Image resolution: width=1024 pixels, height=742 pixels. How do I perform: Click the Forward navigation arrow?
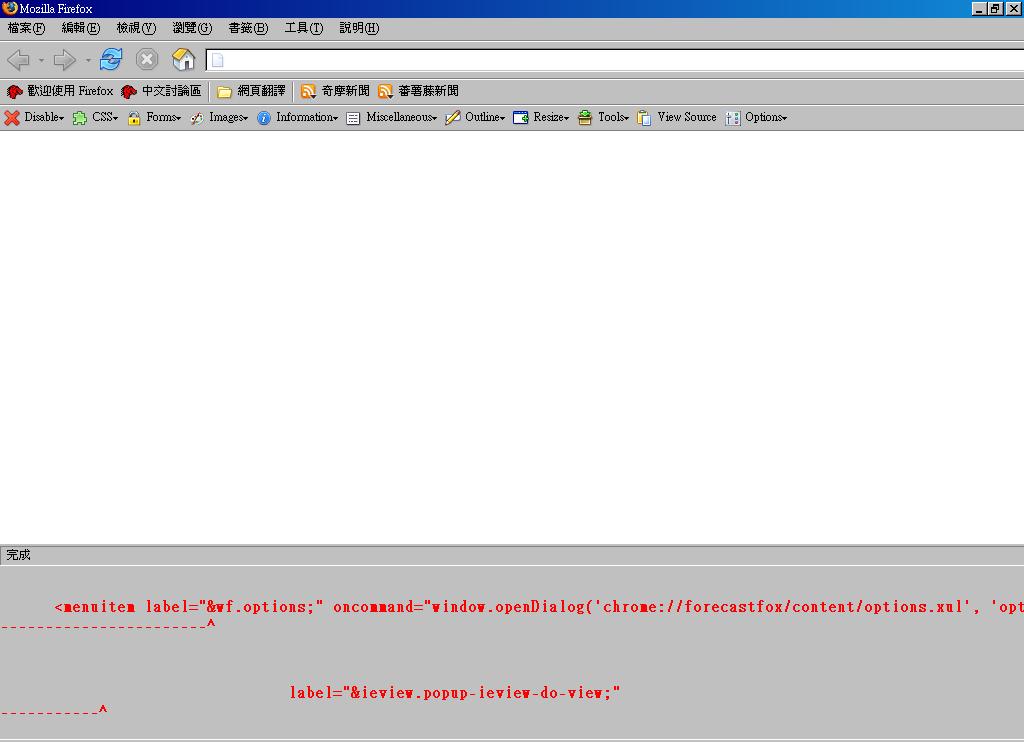(64, 60)
